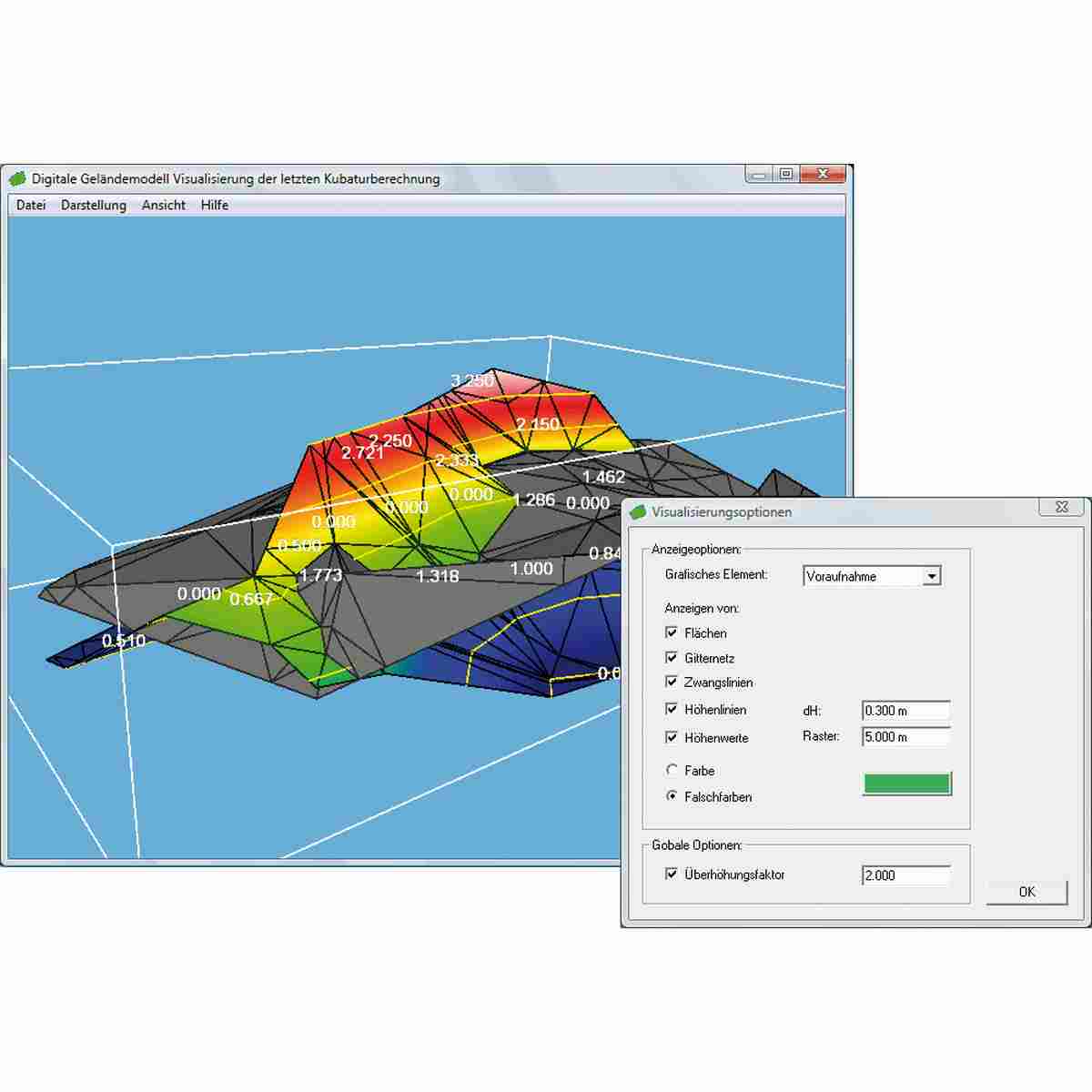Open the Hilfe menu
This screenshot has width=1092, height=1092.
coord(215,206)
